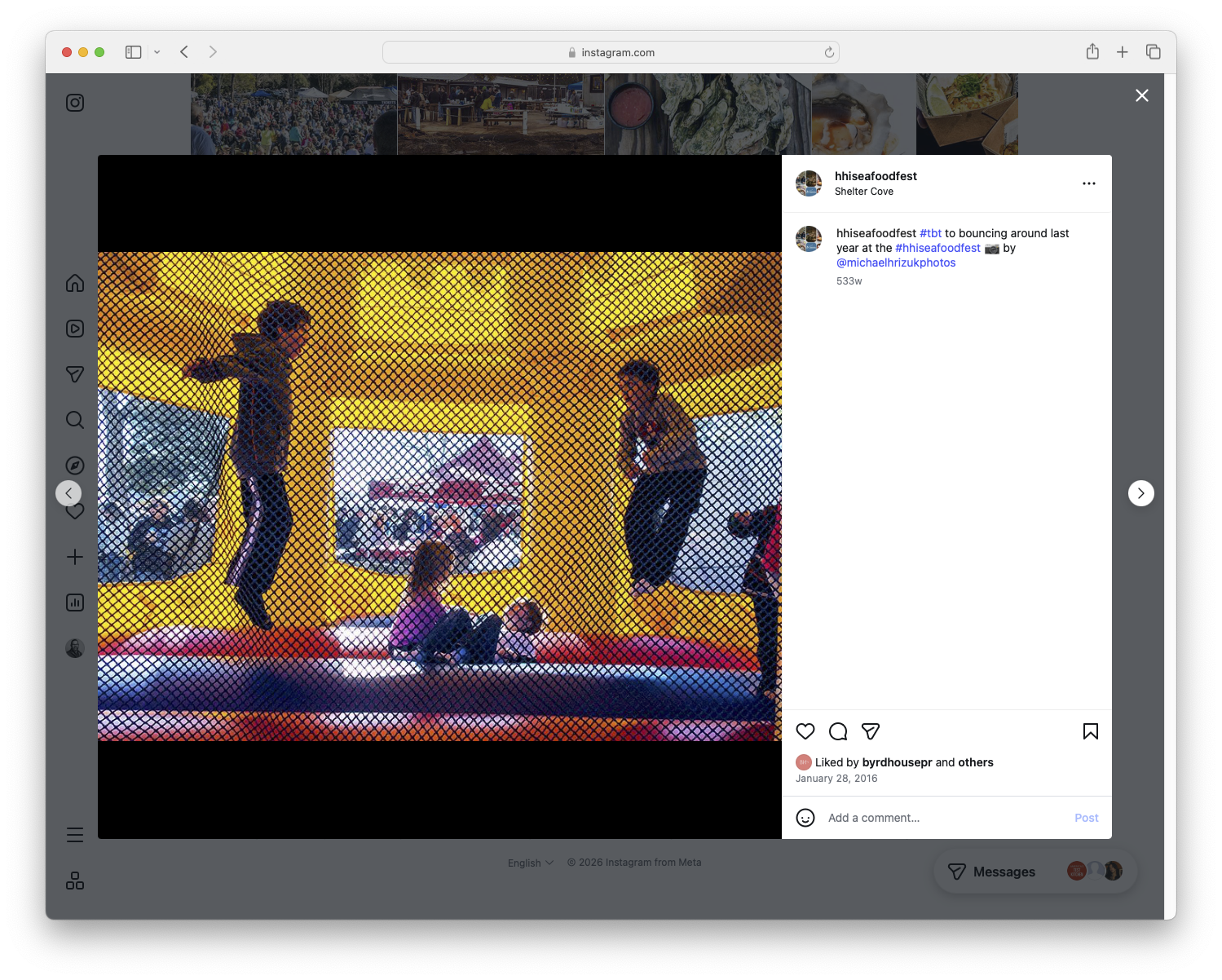Image resolution: width=1222 pixels, height=980 pixels.
Task: Open the oyster photo thumbnail above the modal
Action: [x=708, y=114]
